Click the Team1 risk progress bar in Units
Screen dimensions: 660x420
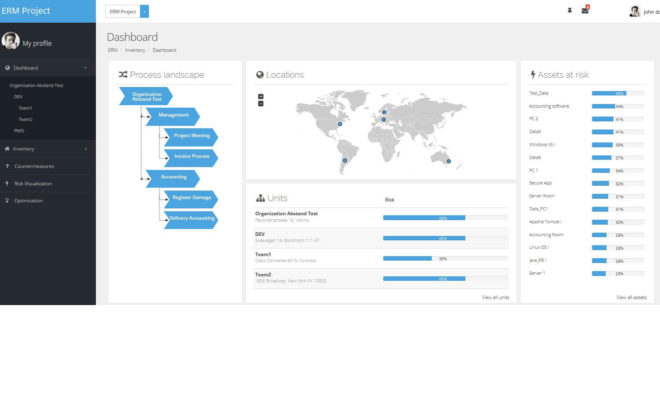coord(445,258)
